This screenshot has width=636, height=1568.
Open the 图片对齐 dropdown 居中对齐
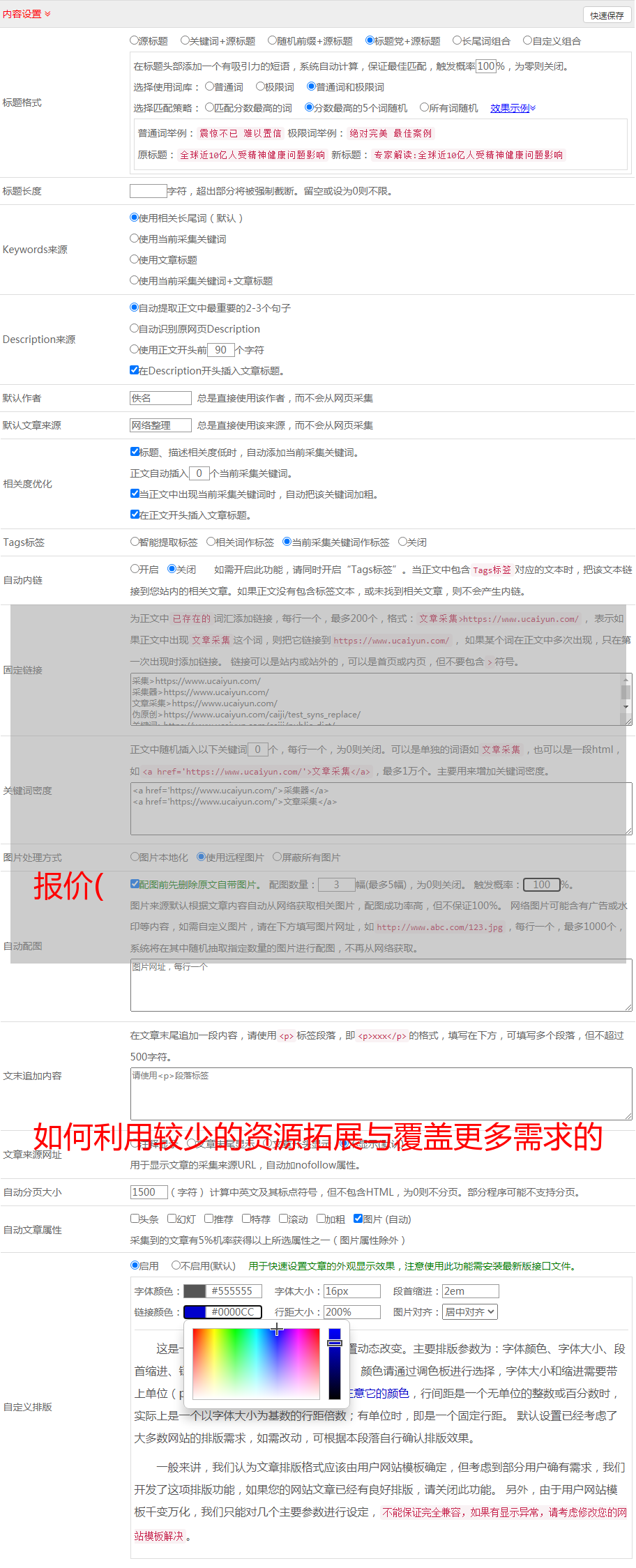pyautogui.click(x=471, y=1312)
